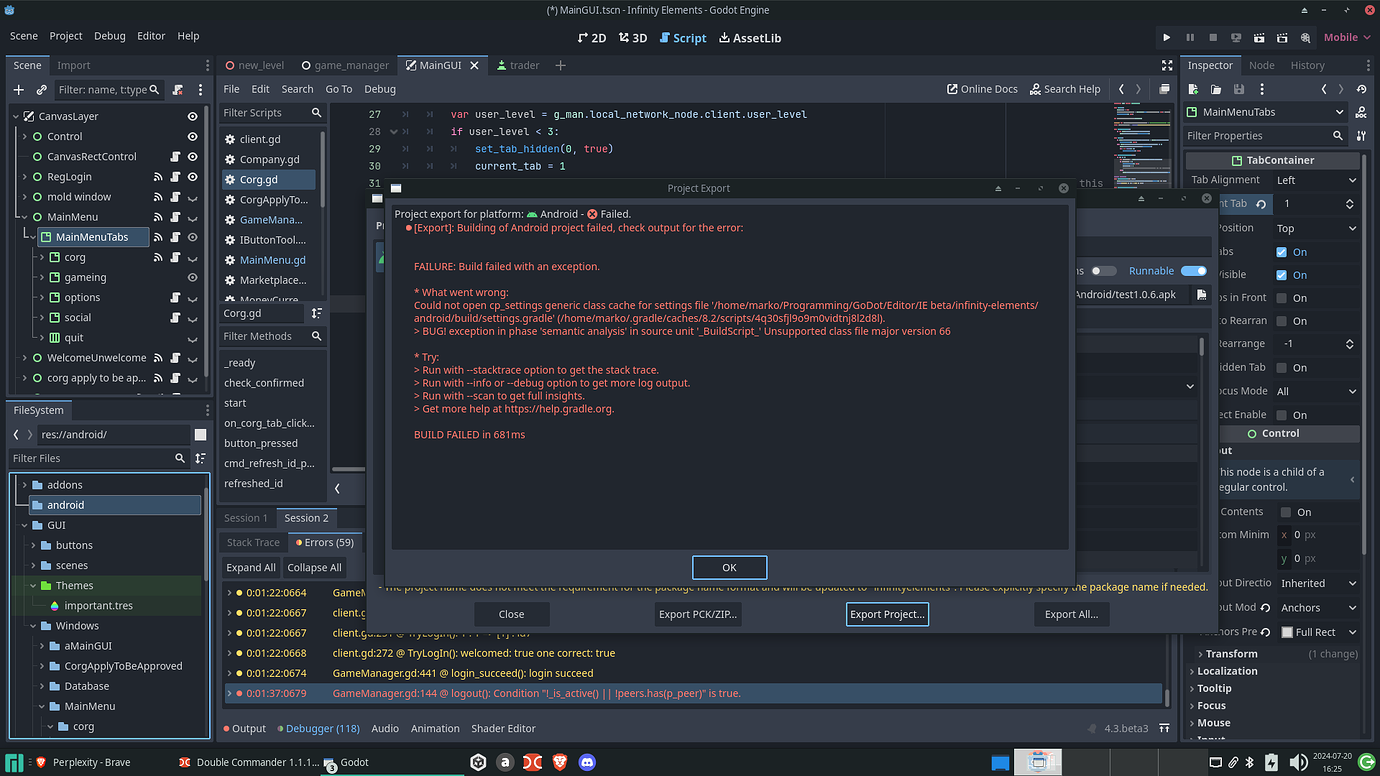This screenshot has width=1380, height=776.
Task: Expand the corg node in scene tree
Action: click(41, 257)
